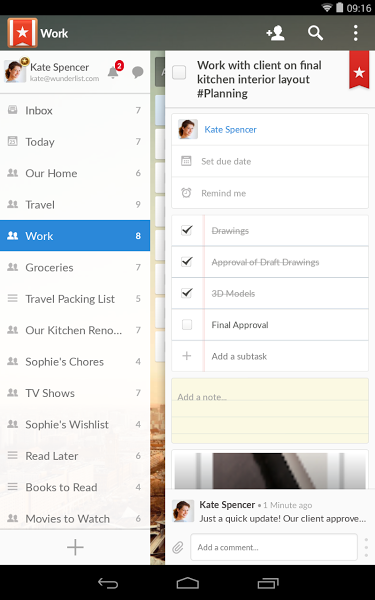Open Set due date picker
Viewport: 375px width, 600px height.
pyautogui.click(x=270, y=161)
